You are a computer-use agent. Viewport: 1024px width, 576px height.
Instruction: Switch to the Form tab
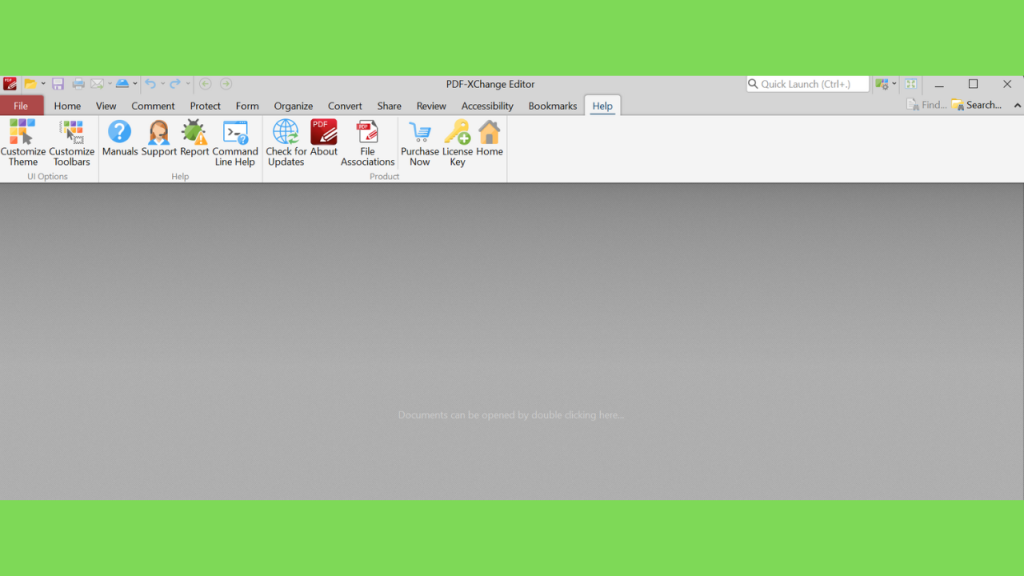247,106
